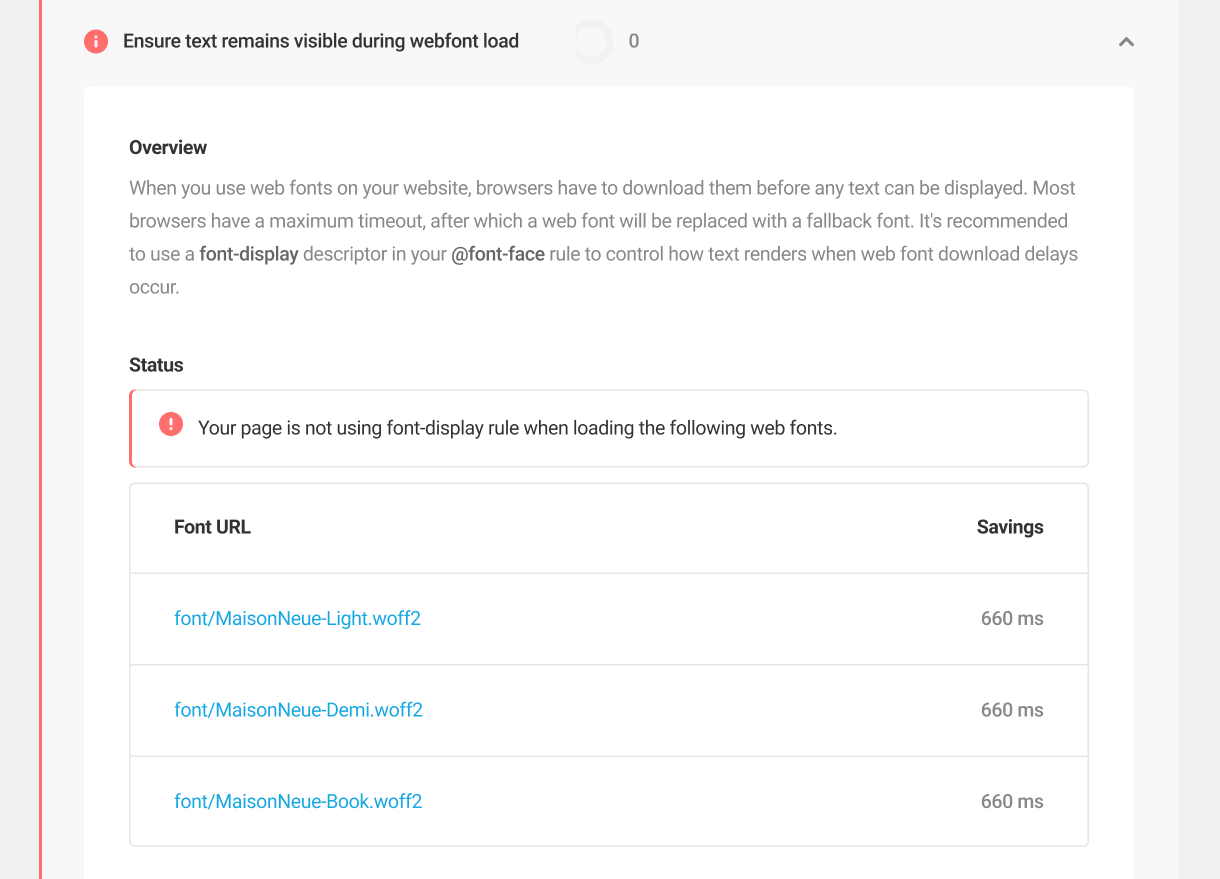Click the 660 ms savings value for MaisonNeue-Book

(x=1012, y=801)
